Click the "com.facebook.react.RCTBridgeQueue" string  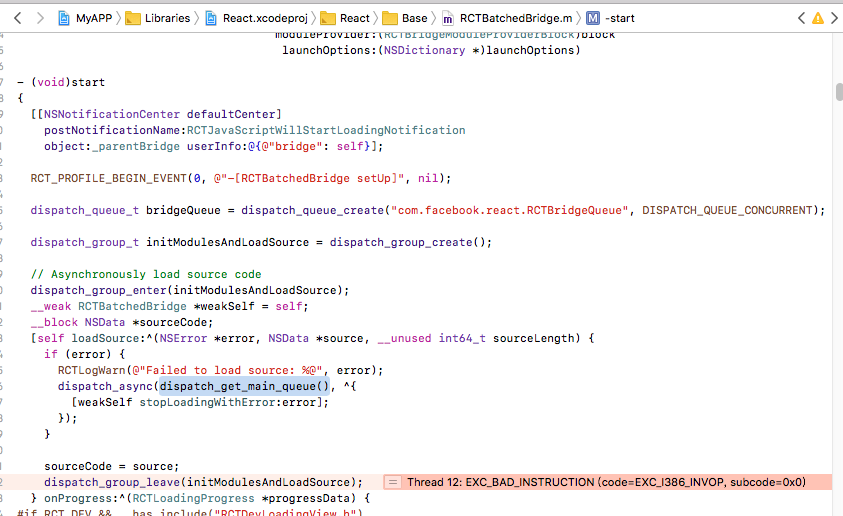click(x=509, y=210)
